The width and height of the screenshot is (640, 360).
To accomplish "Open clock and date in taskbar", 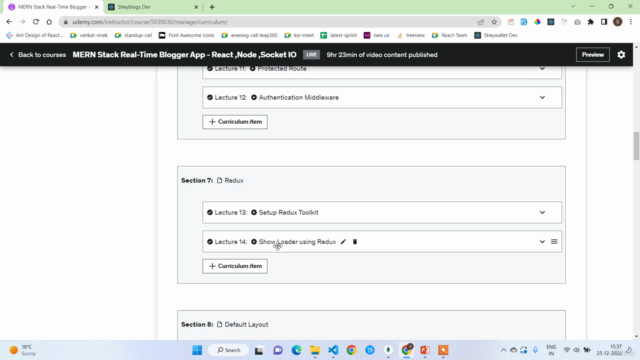I will tap(609, 350).
